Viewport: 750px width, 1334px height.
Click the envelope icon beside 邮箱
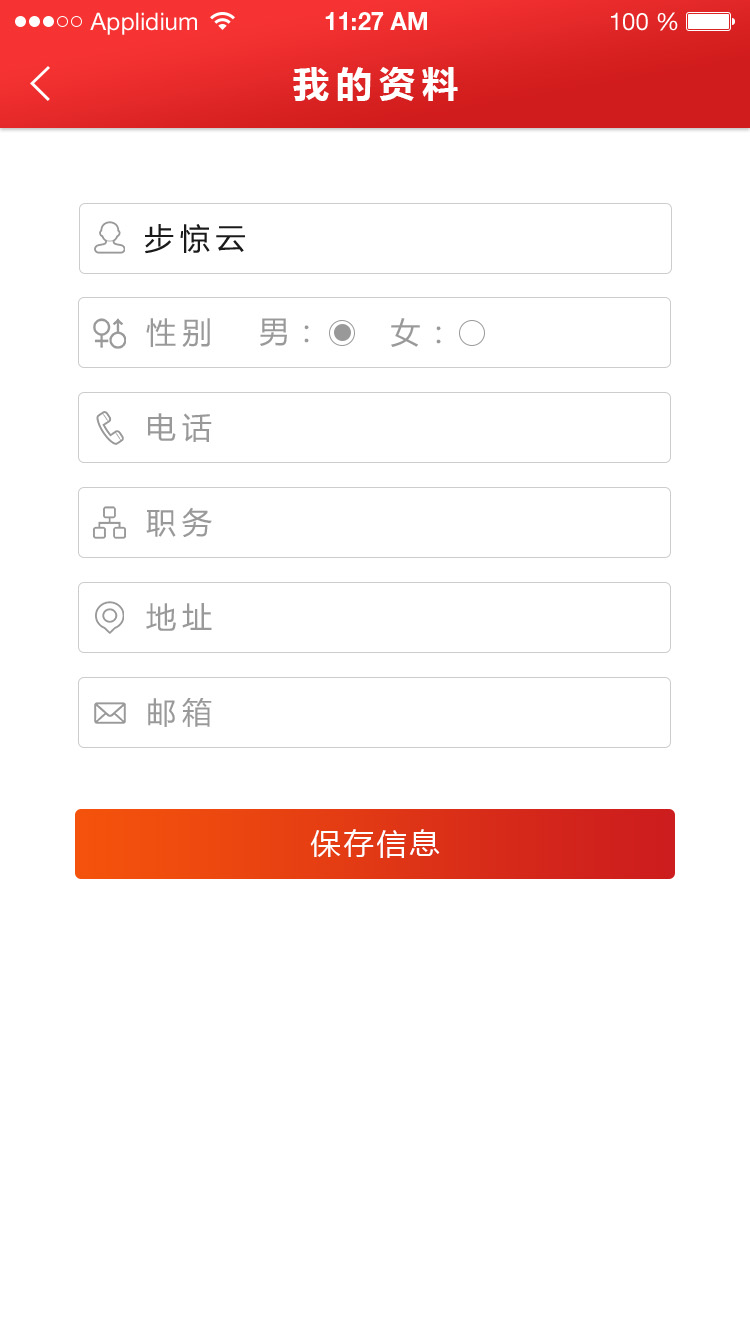click(110, 712)
